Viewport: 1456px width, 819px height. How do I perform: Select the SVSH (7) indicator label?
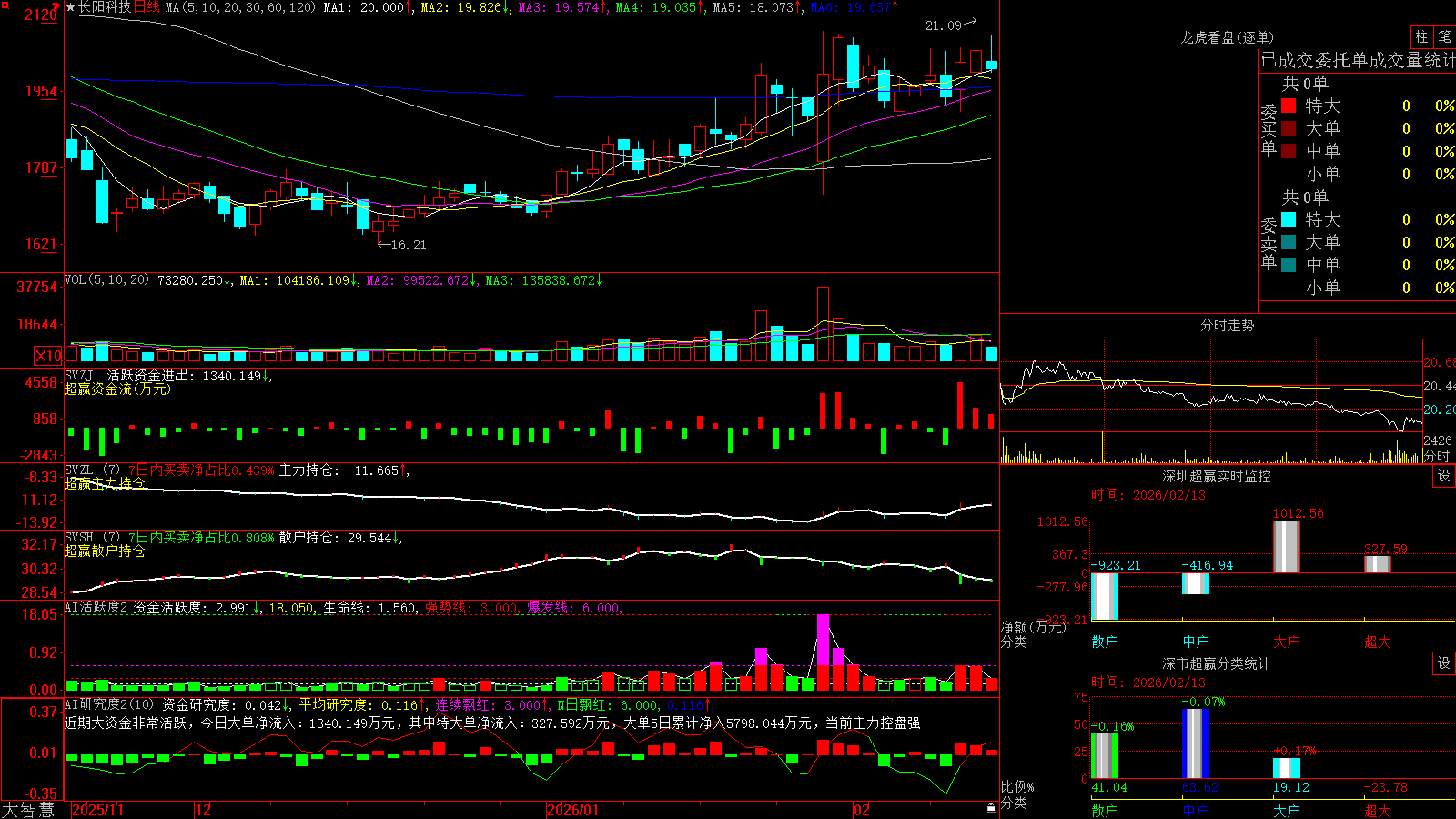coord(92,538)
